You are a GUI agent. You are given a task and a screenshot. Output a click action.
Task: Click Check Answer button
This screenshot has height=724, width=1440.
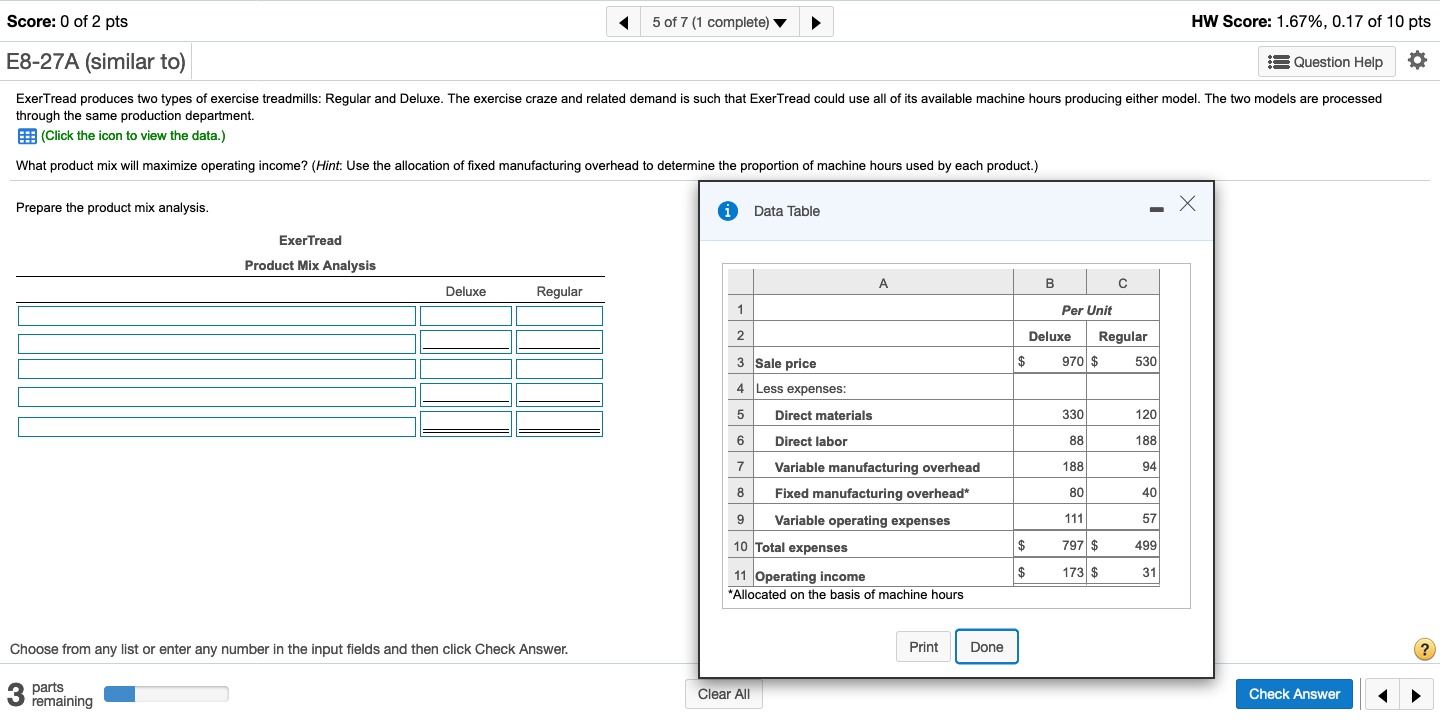click(1295, 694)
